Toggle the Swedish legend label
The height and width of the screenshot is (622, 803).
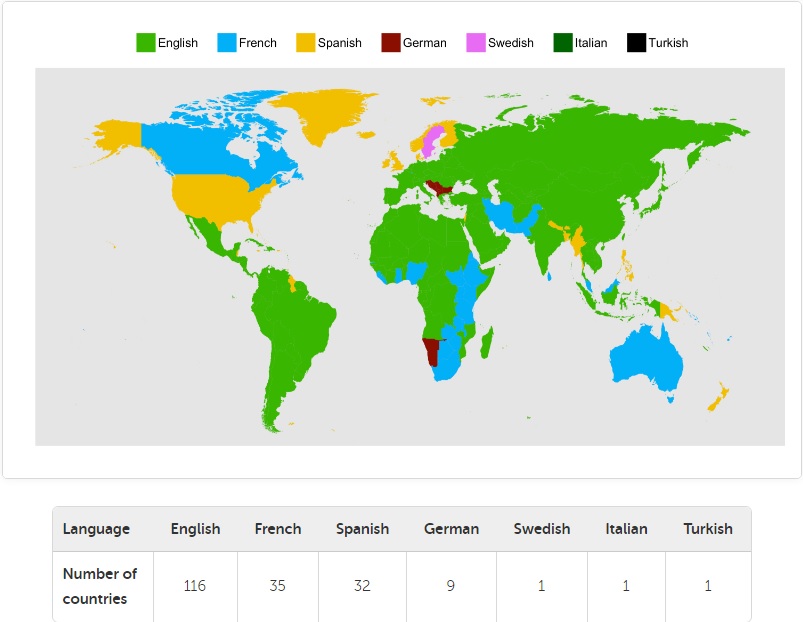click(511, 43)
